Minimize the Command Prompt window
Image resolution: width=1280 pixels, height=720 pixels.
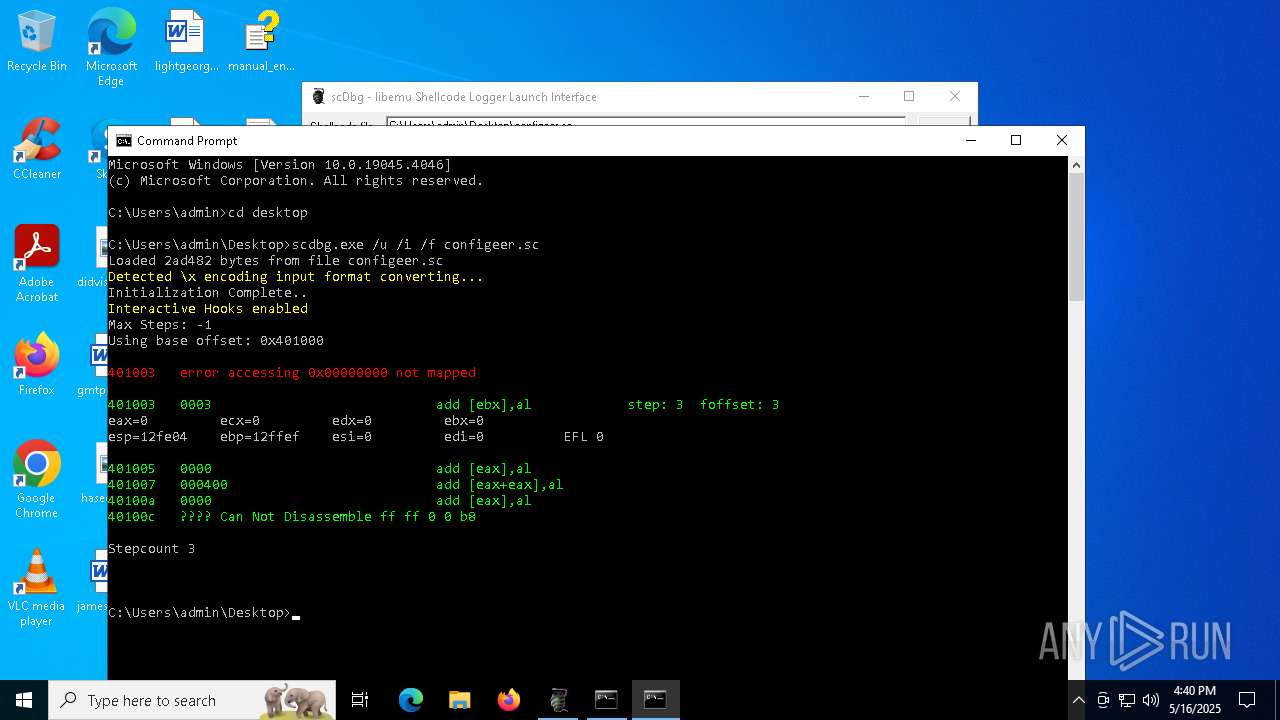[970, 141]
